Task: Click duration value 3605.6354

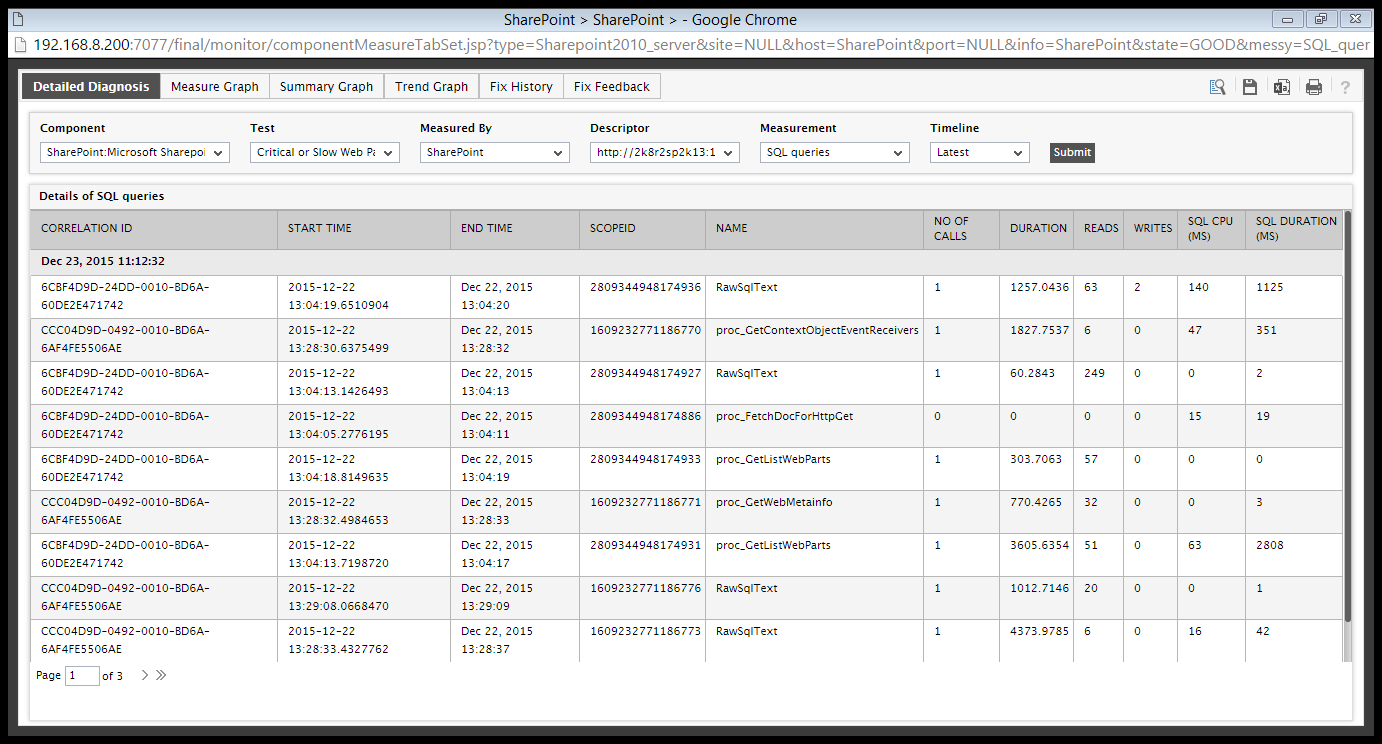Action: (x=1039, y=545)
